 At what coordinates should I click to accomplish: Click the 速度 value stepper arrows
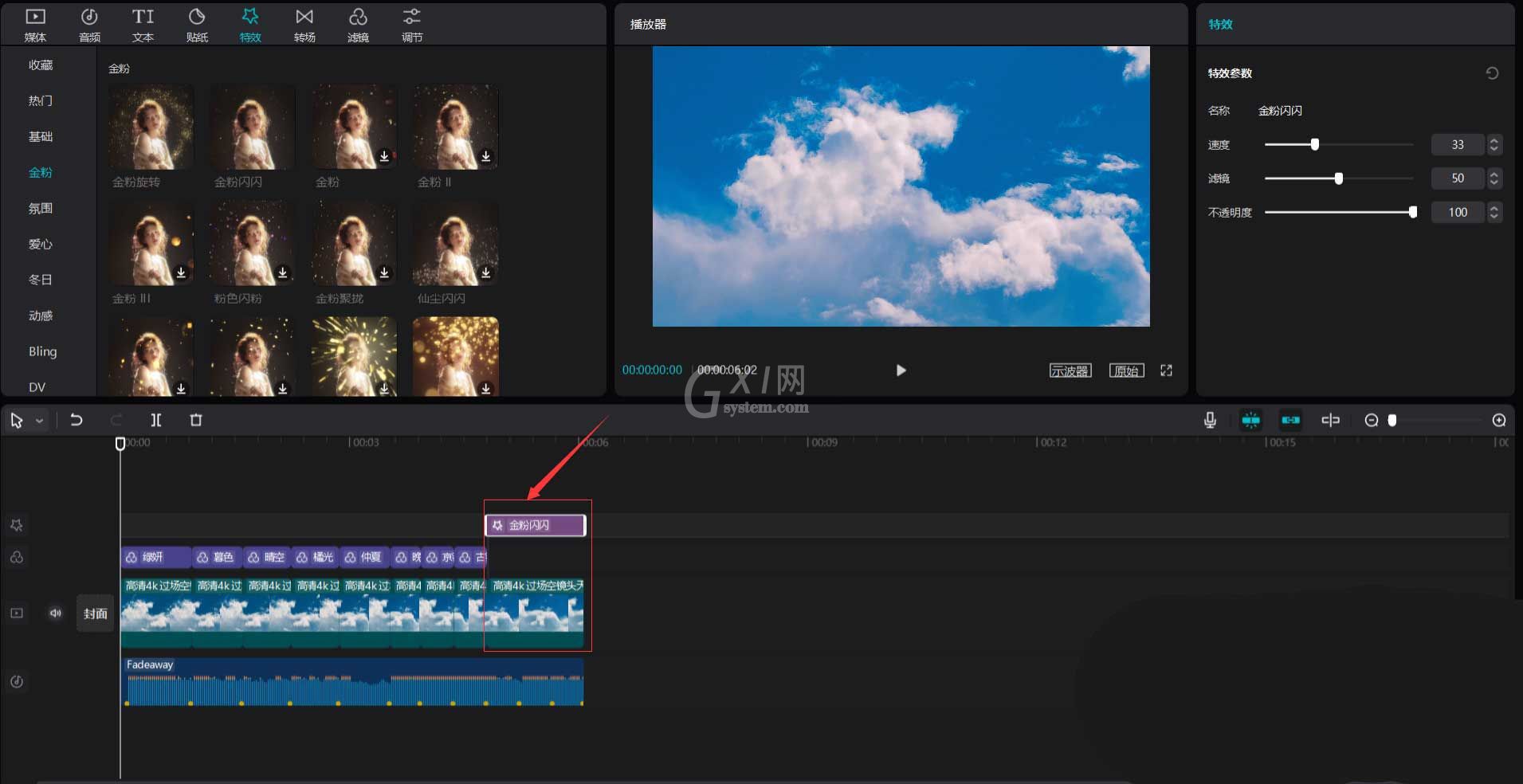click(x=1494, y=145)
